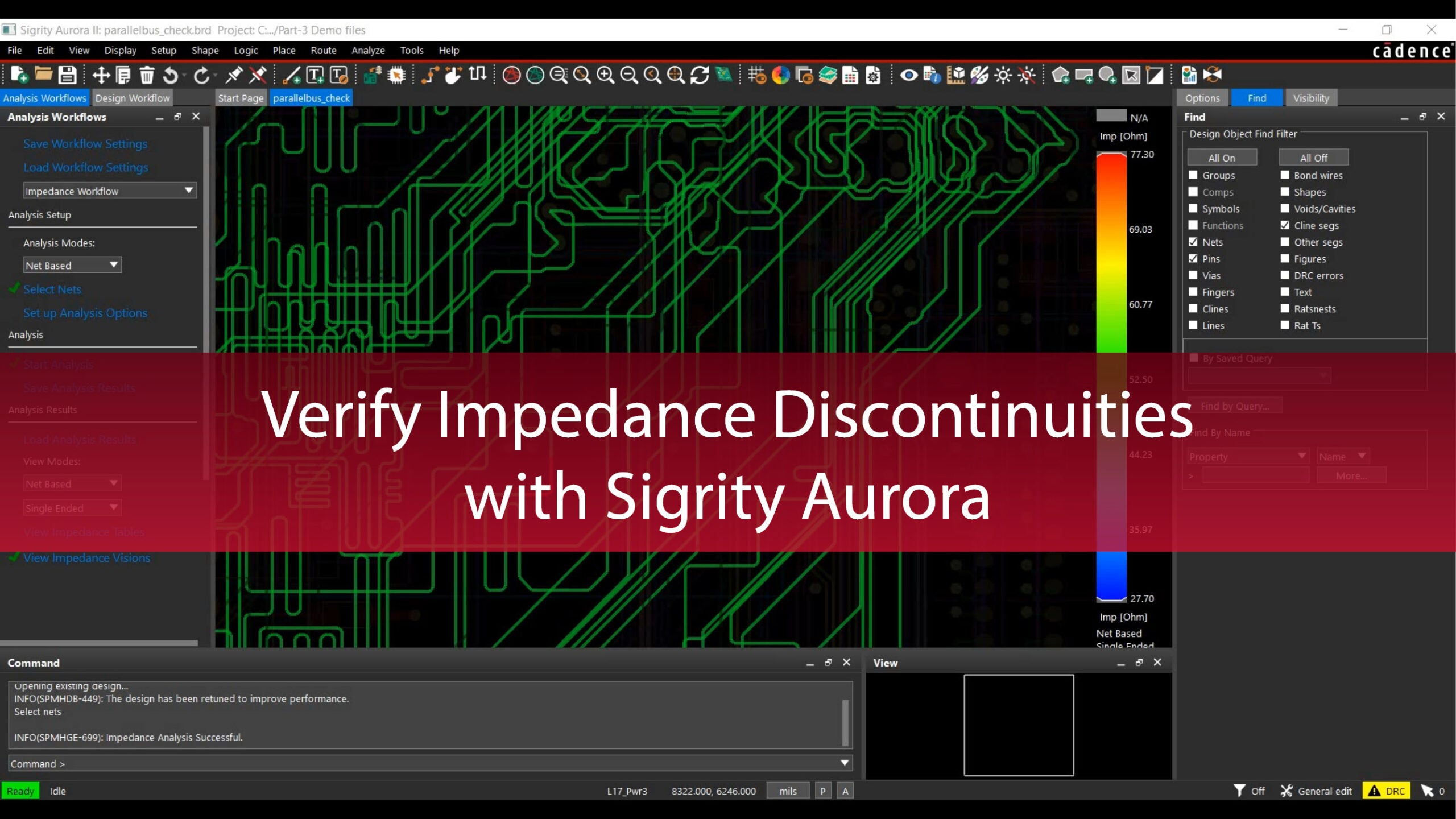
Task: Uncheck the Cline segs checkbox
Action: point(1285,225)
